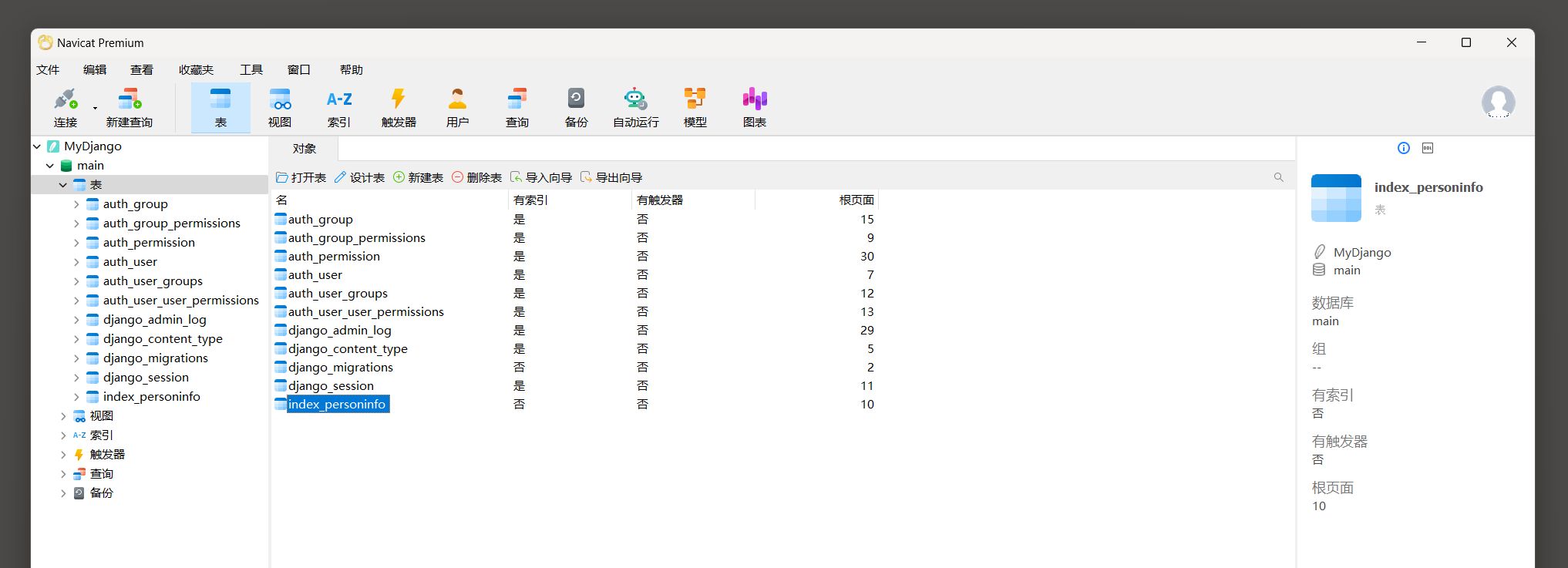Select django_admin_log row in object list

[575, 331]
